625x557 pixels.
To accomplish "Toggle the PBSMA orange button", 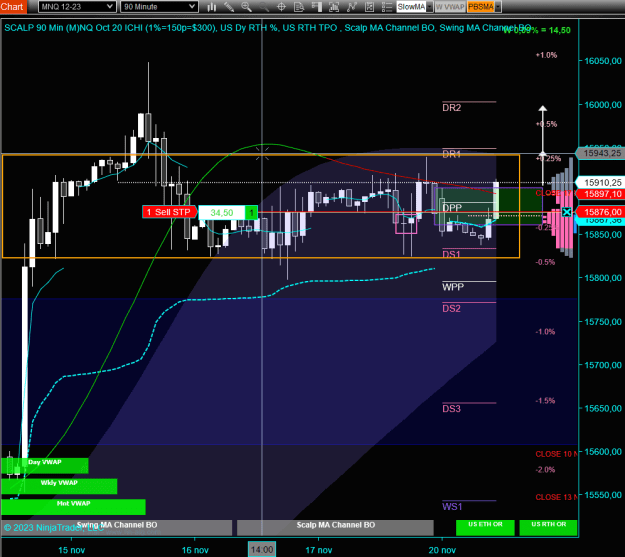I will click(x=481, y=7).
